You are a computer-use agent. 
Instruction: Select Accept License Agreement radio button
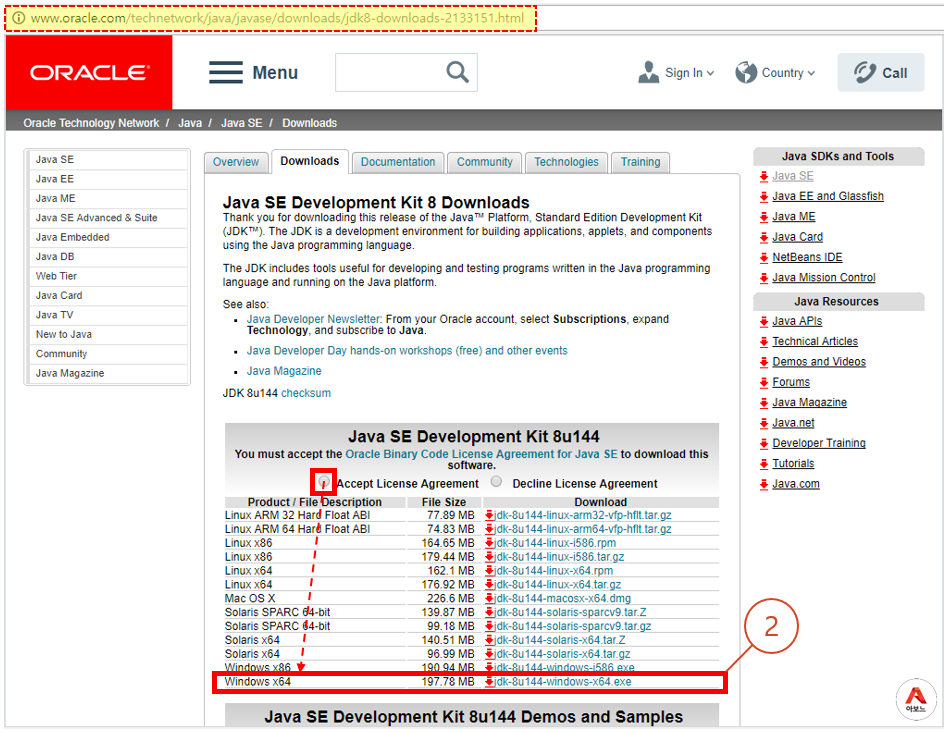click(324, 482)
